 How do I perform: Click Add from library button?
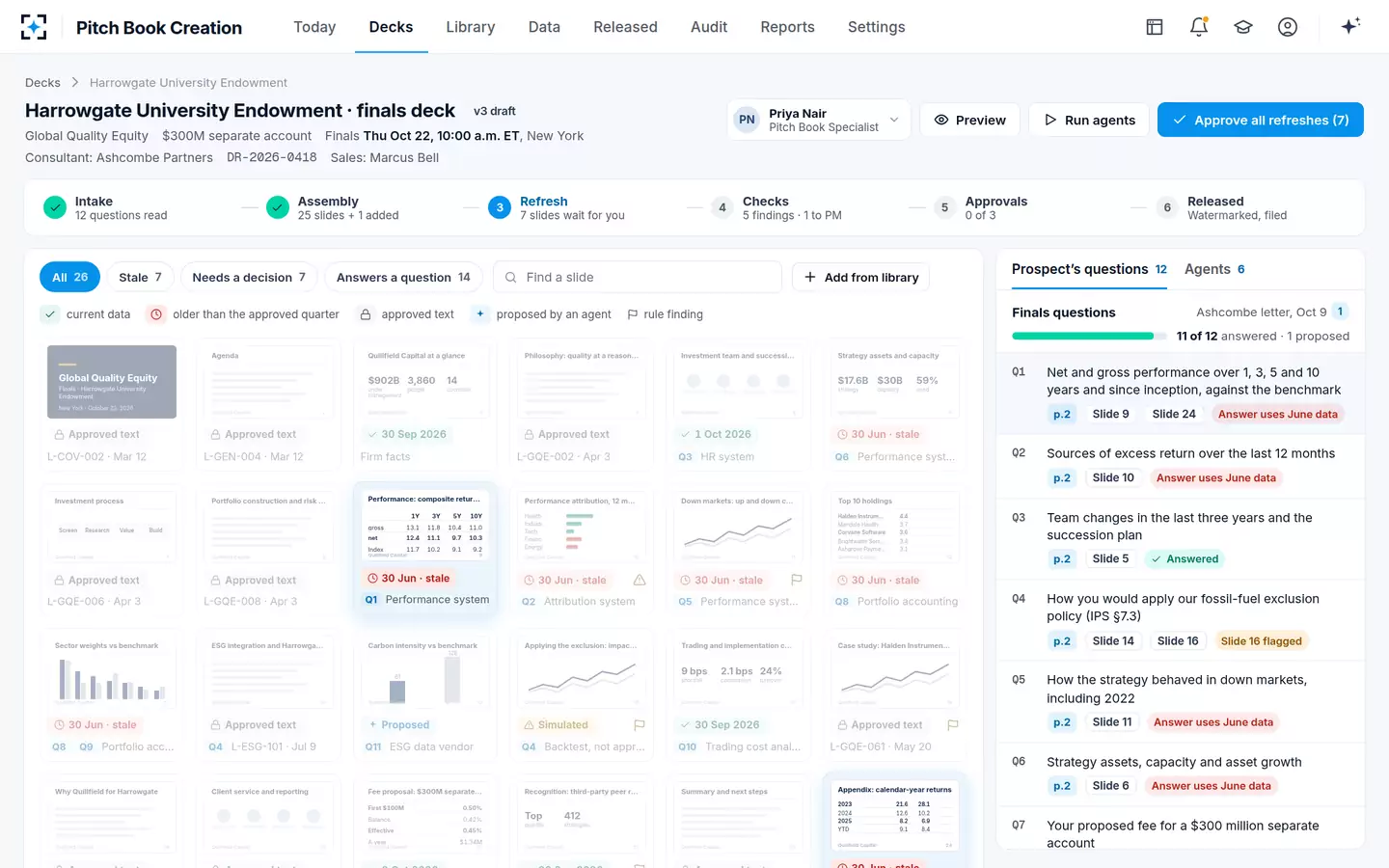860,277
